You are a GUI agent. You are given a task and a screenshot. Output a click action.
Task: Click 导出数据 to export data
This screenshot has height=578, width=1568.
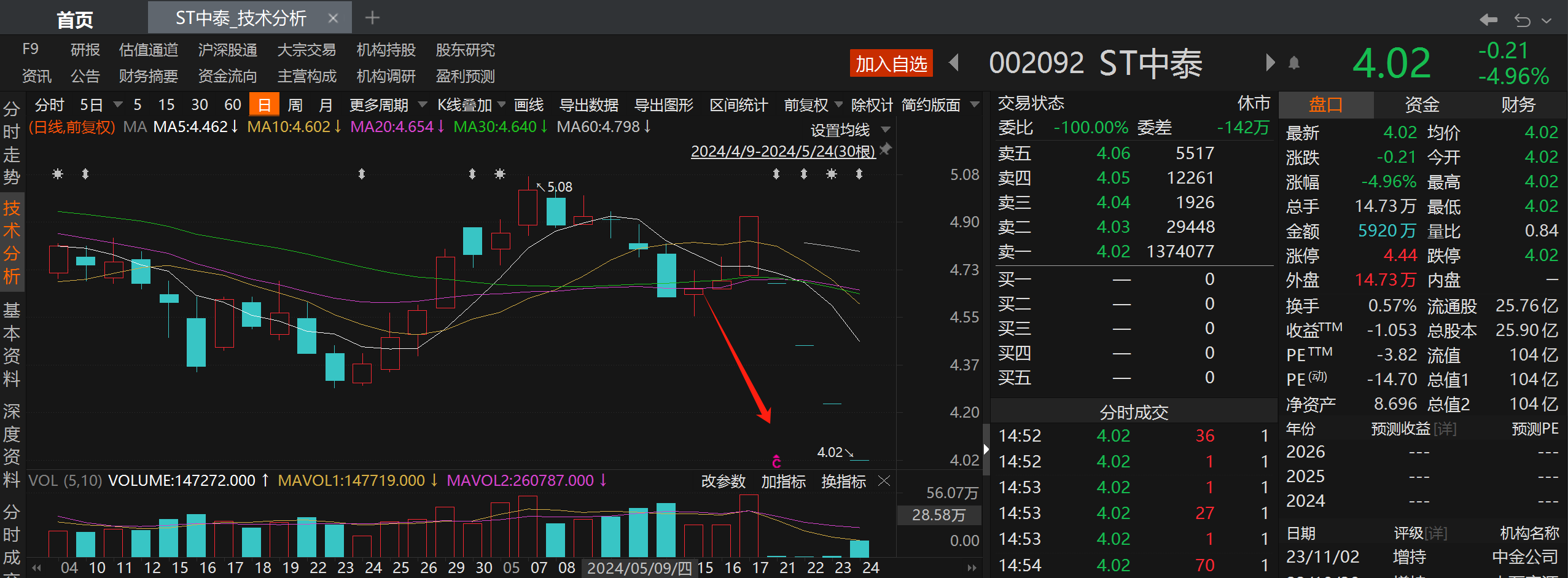click(589, 105)
